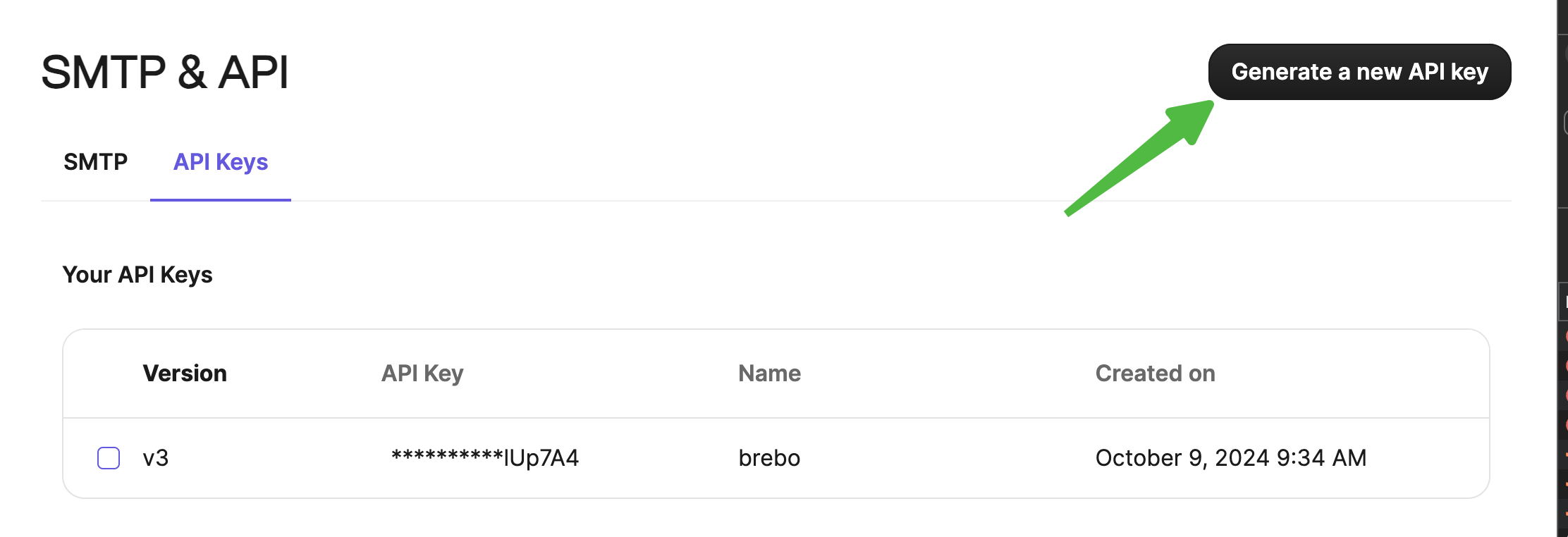The height and width of the screenshot is (537, 1568).
Task: Click the Version column header
Action: pos(185,374)
